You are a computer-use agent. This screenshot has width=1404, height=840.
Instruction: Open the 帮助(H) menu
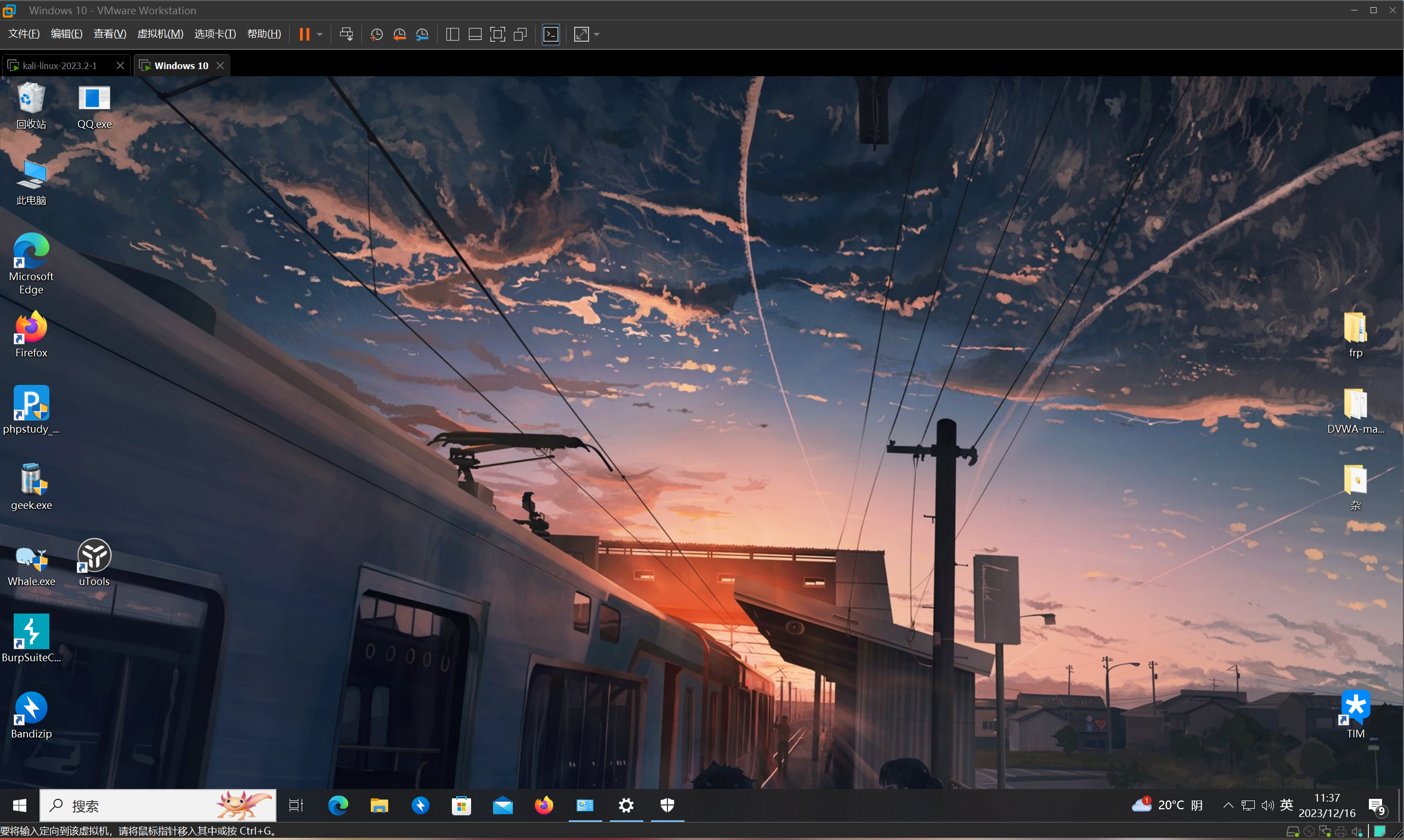264,34
